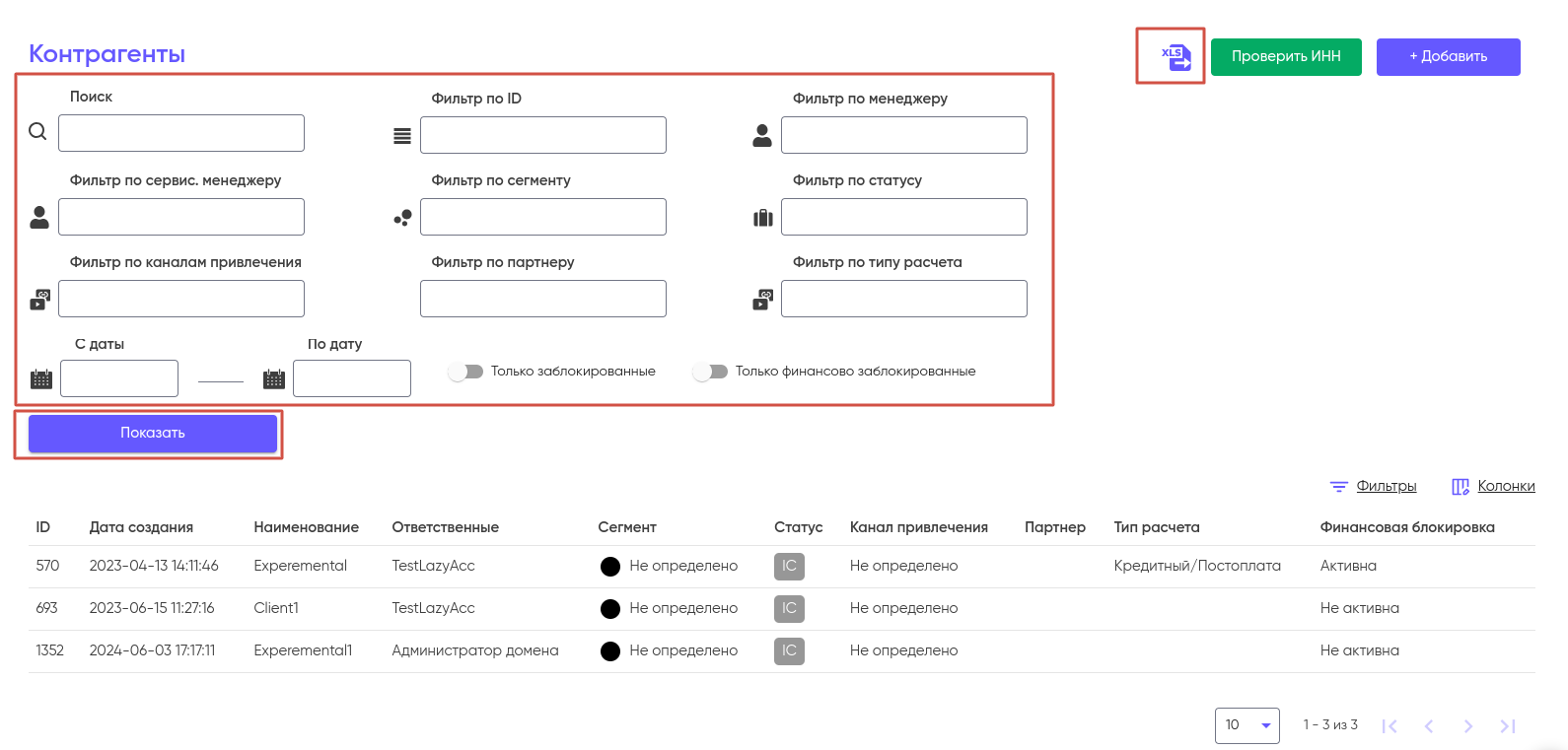Click the XLS export icon
Screen dimensions: 1568x750
(1176, 57)
